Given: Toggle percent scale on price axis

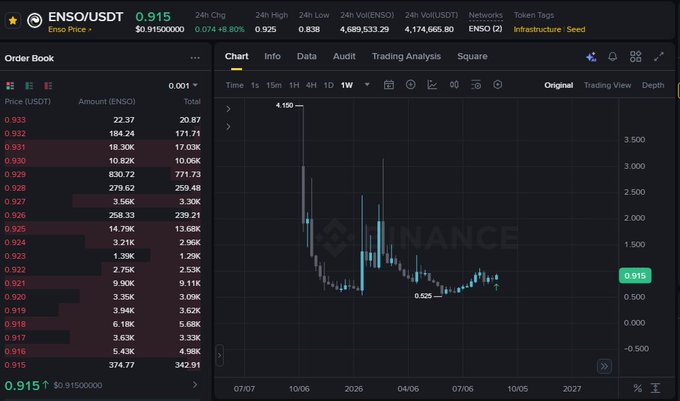Looking at the screenshot, I should [637, 388].
